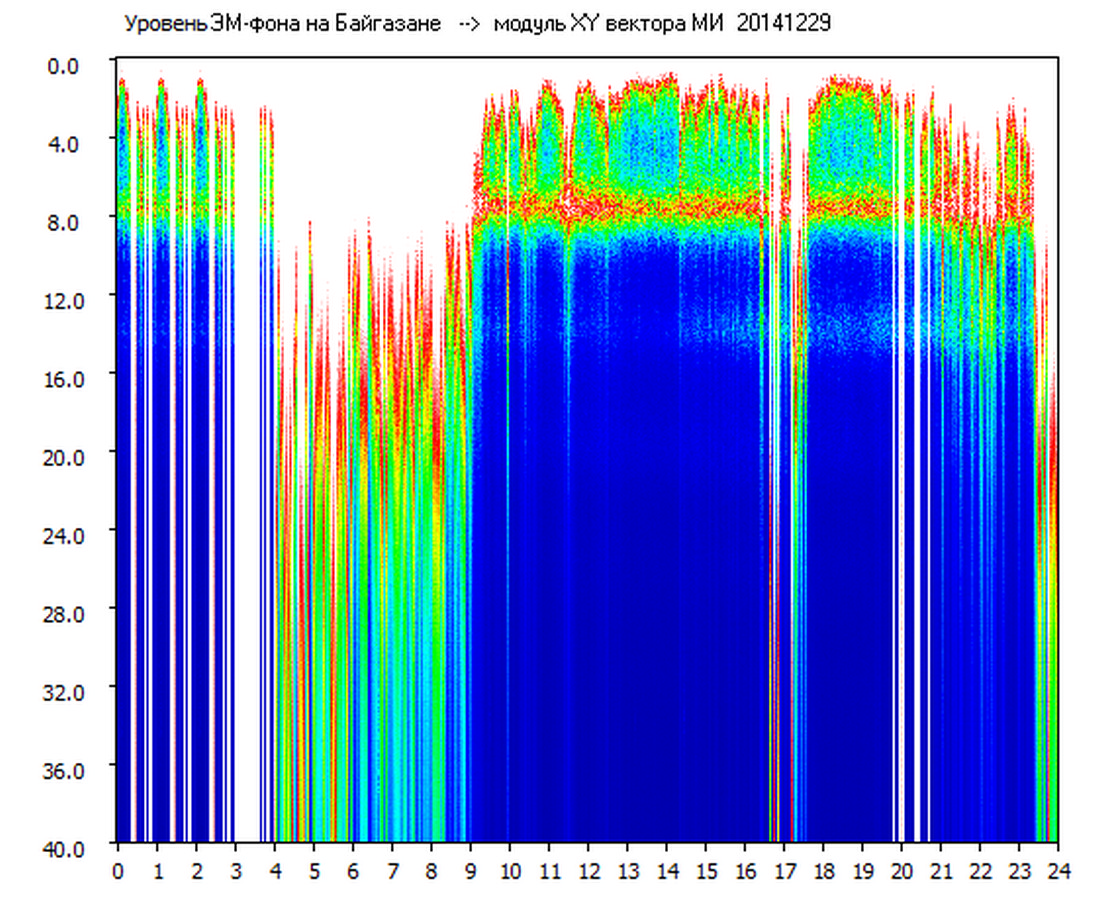The height and width of the screenshot is (900, 1096).
Task: Select hour 3 on the time axis
Action: point(235,871)
